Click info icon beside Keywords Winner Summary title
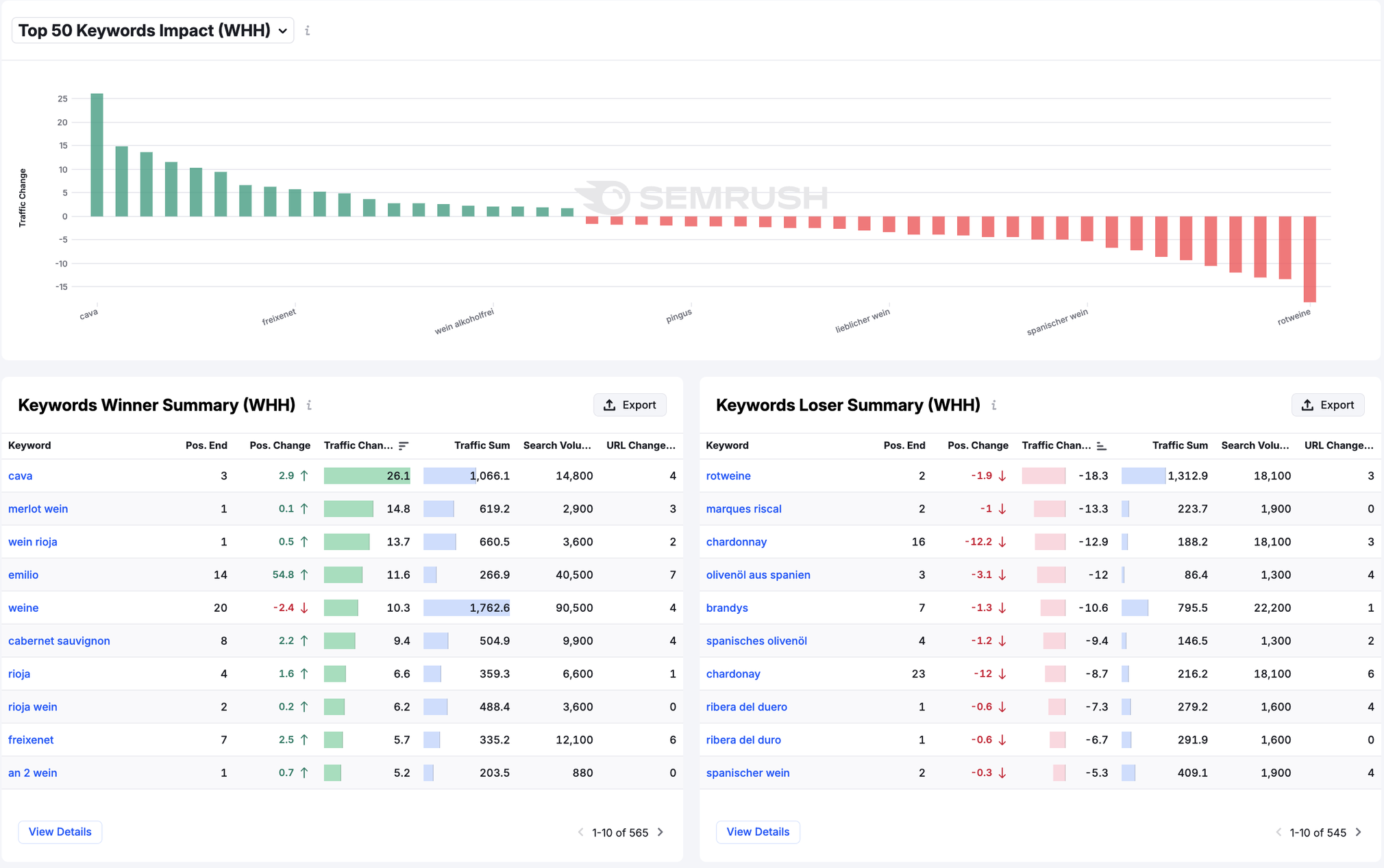The width and height of the screenshot is (1384, 868). click(x=310, y=406)
